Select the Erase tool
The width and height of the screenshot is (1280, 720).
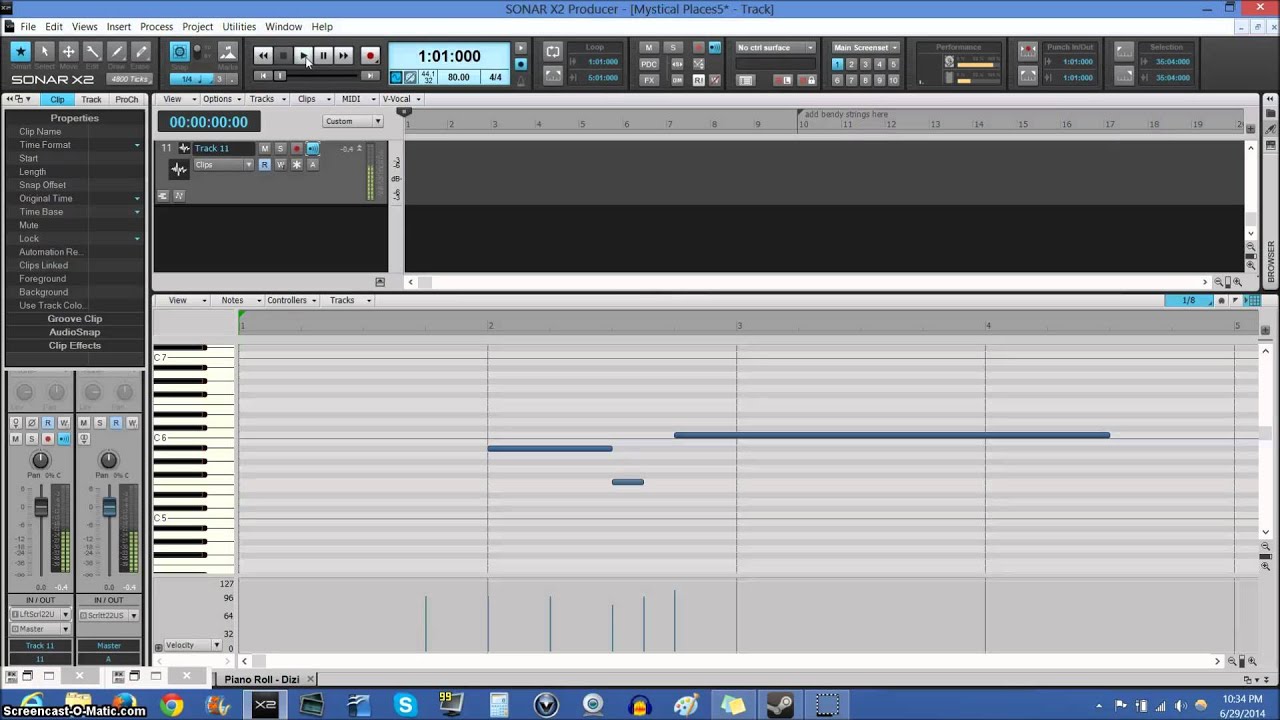pyautogui.click(x=140, y=52)
